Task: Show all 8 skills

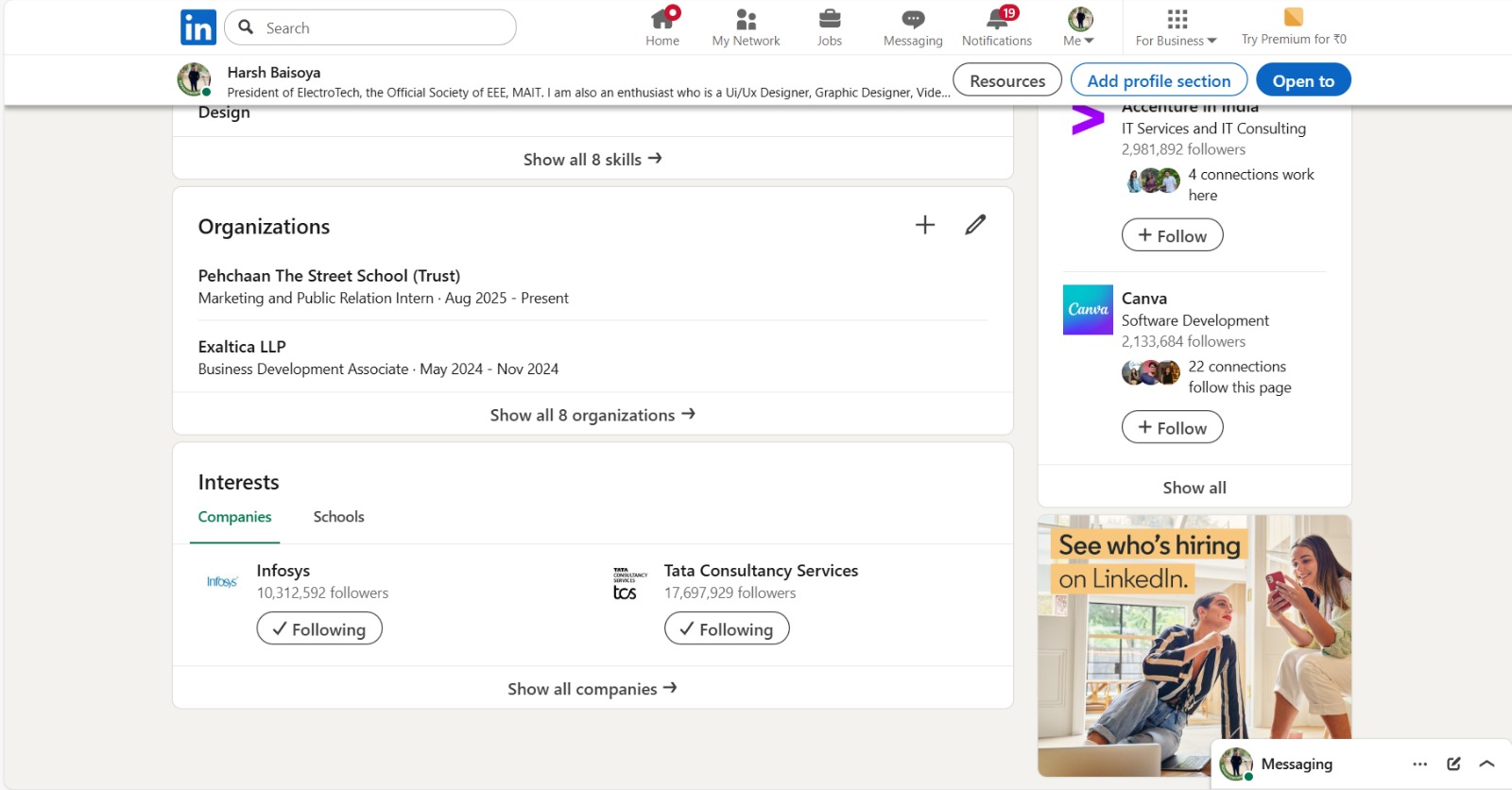Action: 593,159
